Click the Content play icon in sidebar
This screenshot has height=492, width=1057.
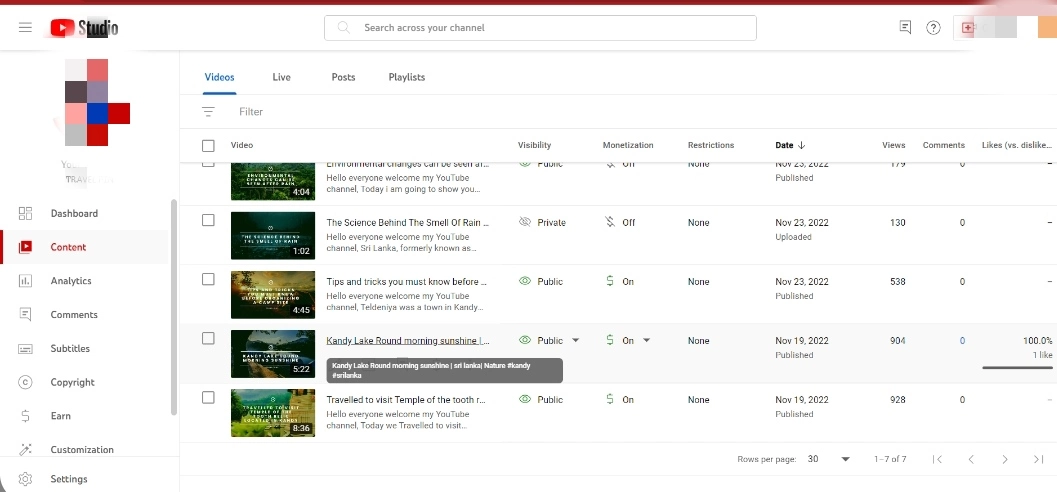point(25,247)
